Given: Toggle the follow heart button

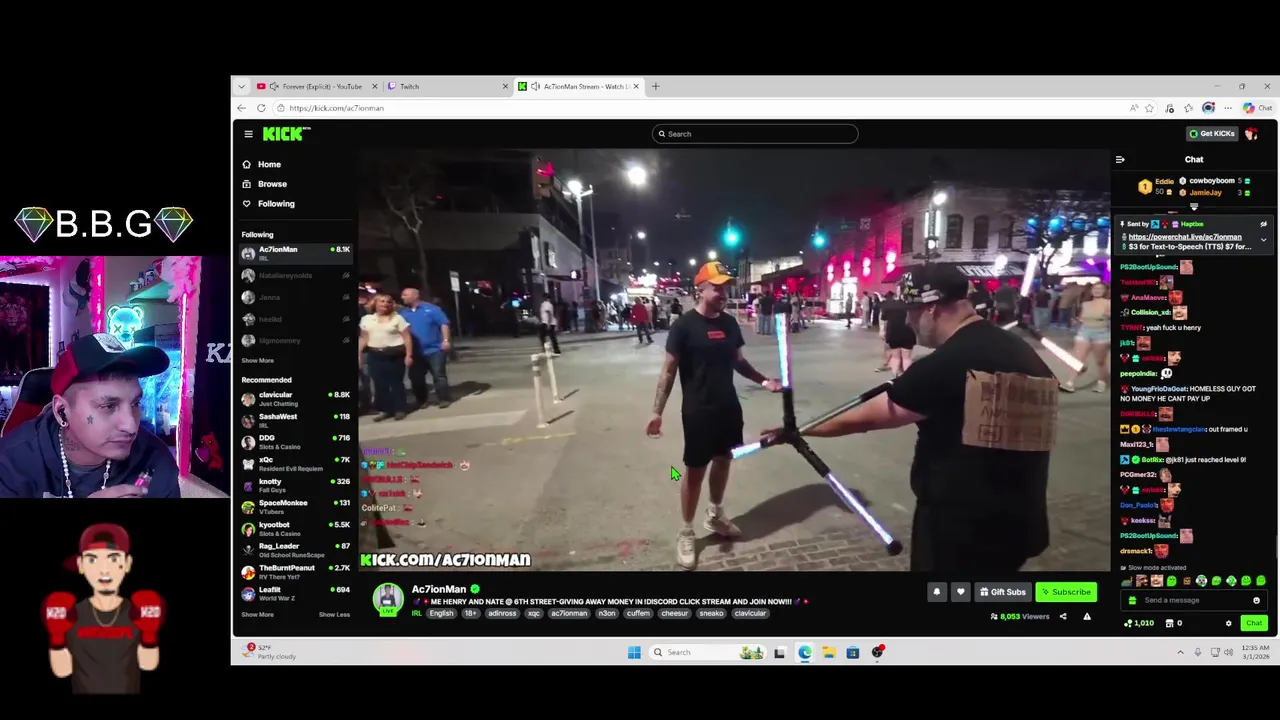Looking at the screenshot, I should coord(961,592).
